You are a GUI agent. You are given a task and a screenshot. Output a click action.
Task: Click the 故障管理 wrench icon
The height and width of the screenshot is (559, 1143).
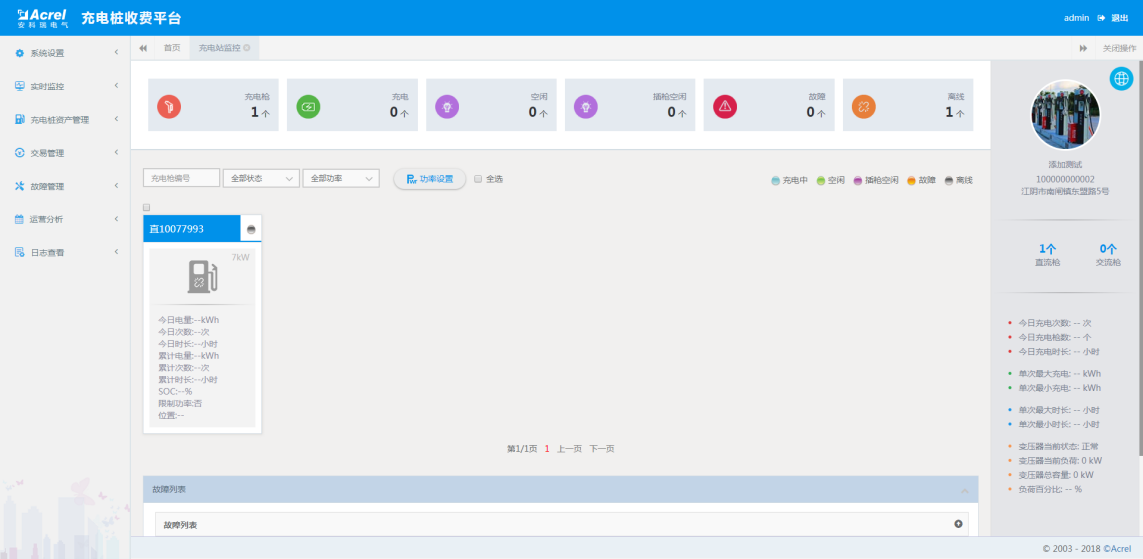coord(20,186)
